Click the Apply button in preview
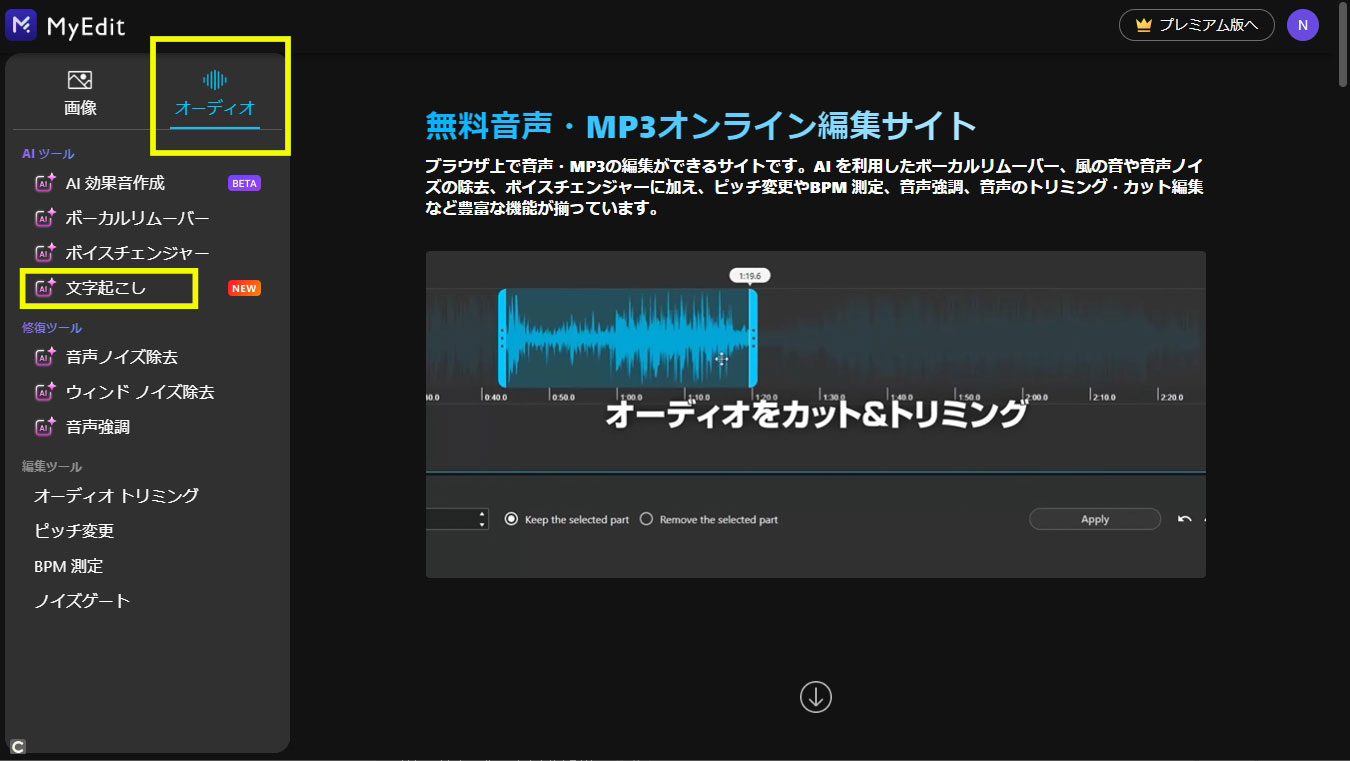 click(1095, 519)
